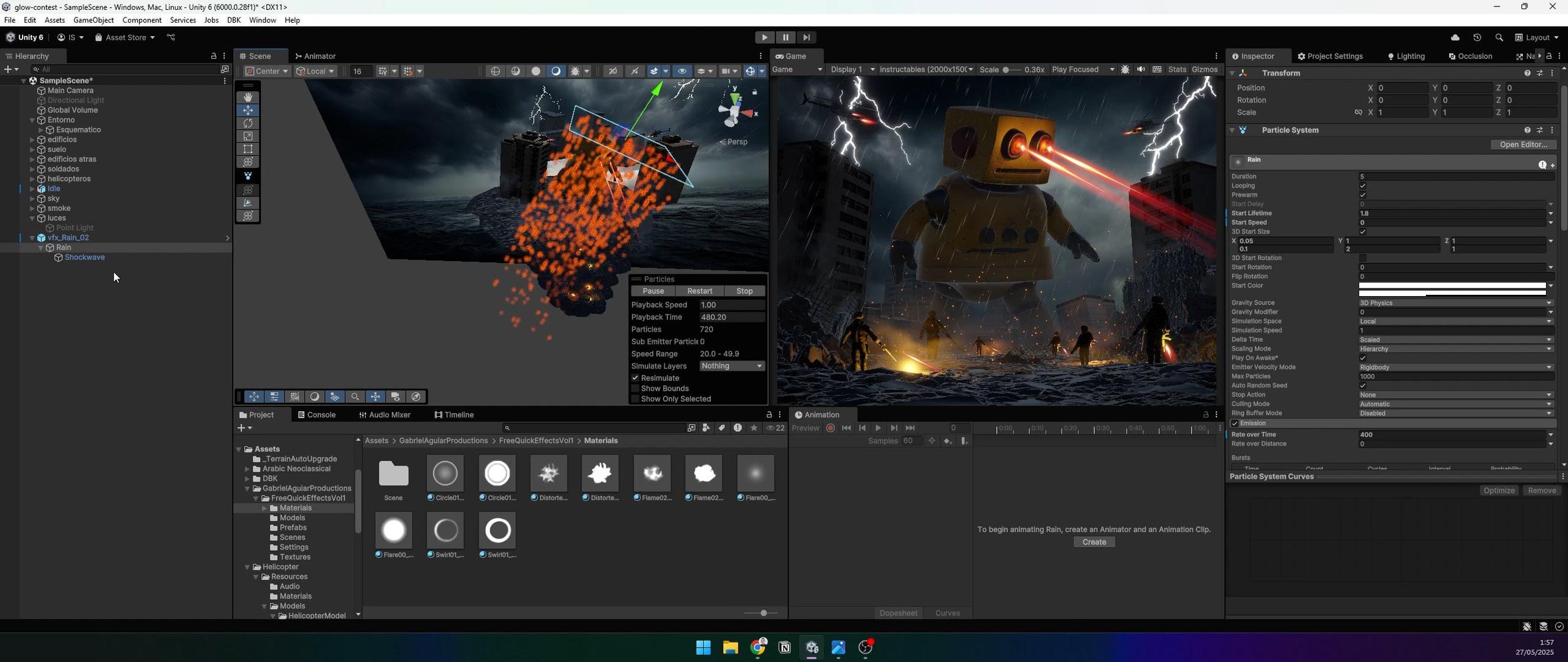The image size is (1568, 662).
Task: Lock the Hierarchy panel
Action: (214, 56)
